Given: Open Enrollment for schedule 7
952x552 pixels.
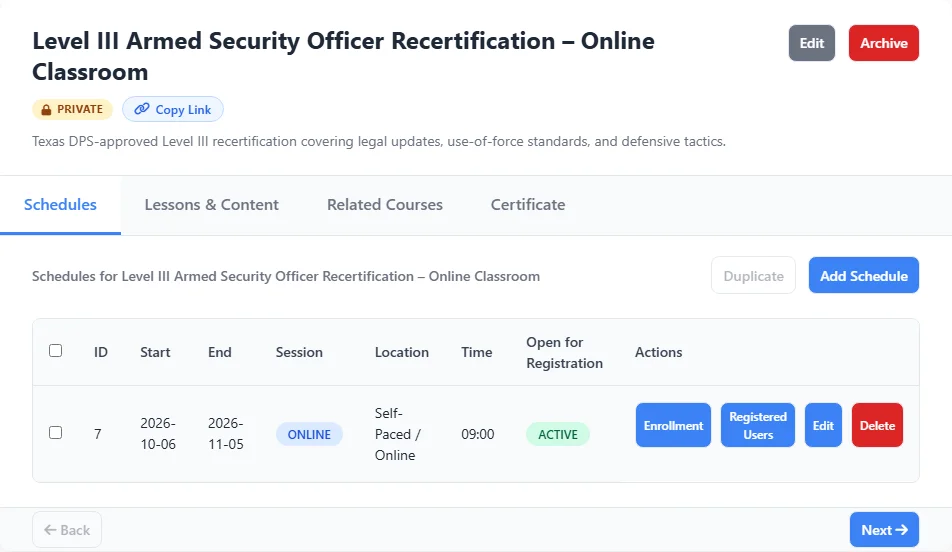Looking at the screenshot, I should 673,425.
